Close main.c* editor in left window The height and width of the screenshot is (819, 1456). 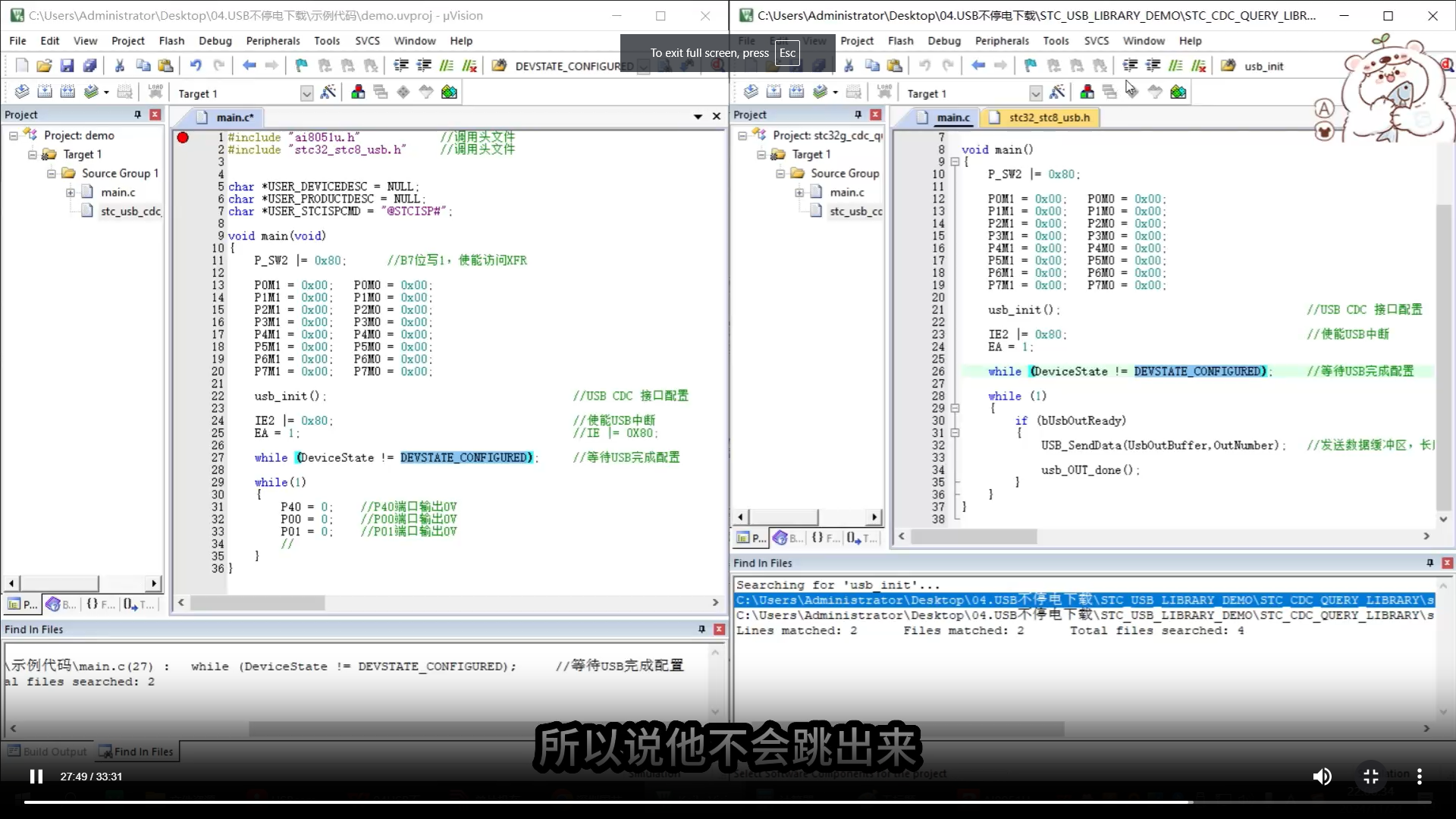(x=716, y=117)
